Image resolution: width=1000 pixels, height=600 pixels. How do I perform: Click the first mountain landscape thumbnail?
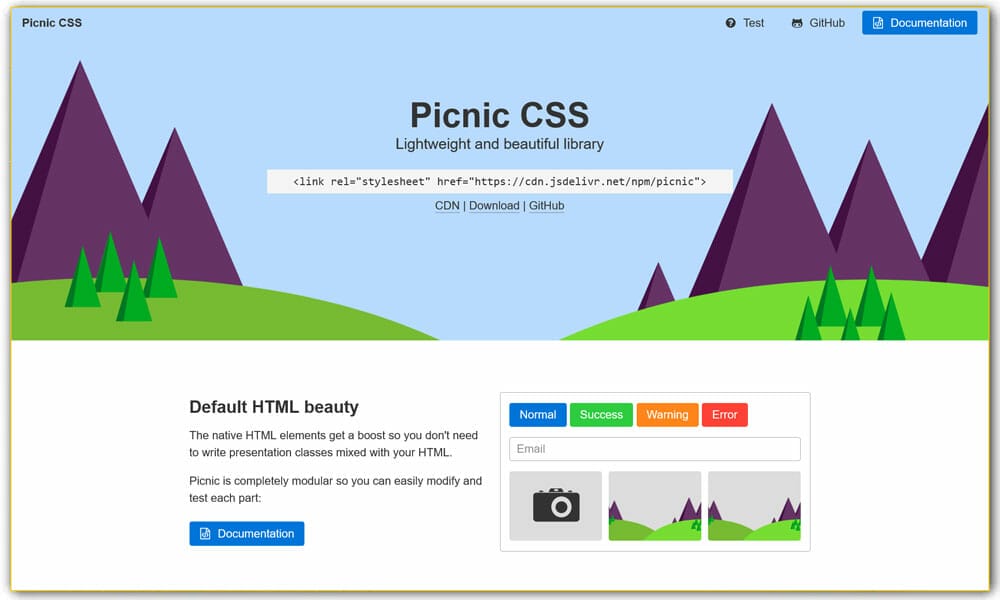(655, 505)
